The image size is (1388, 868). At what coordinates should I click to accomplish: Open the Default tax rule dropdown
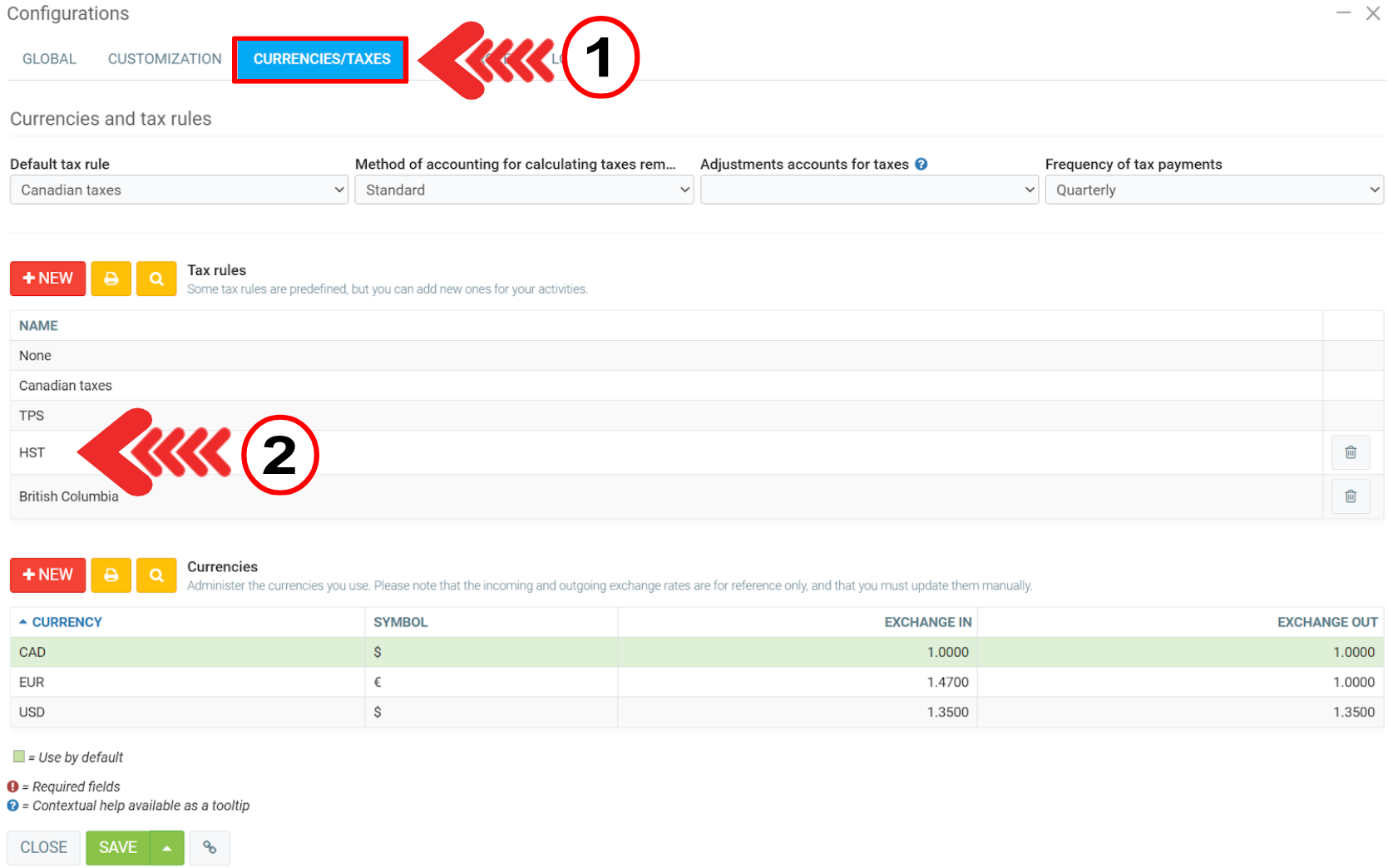pyautogui.click(x=179, y=190)
